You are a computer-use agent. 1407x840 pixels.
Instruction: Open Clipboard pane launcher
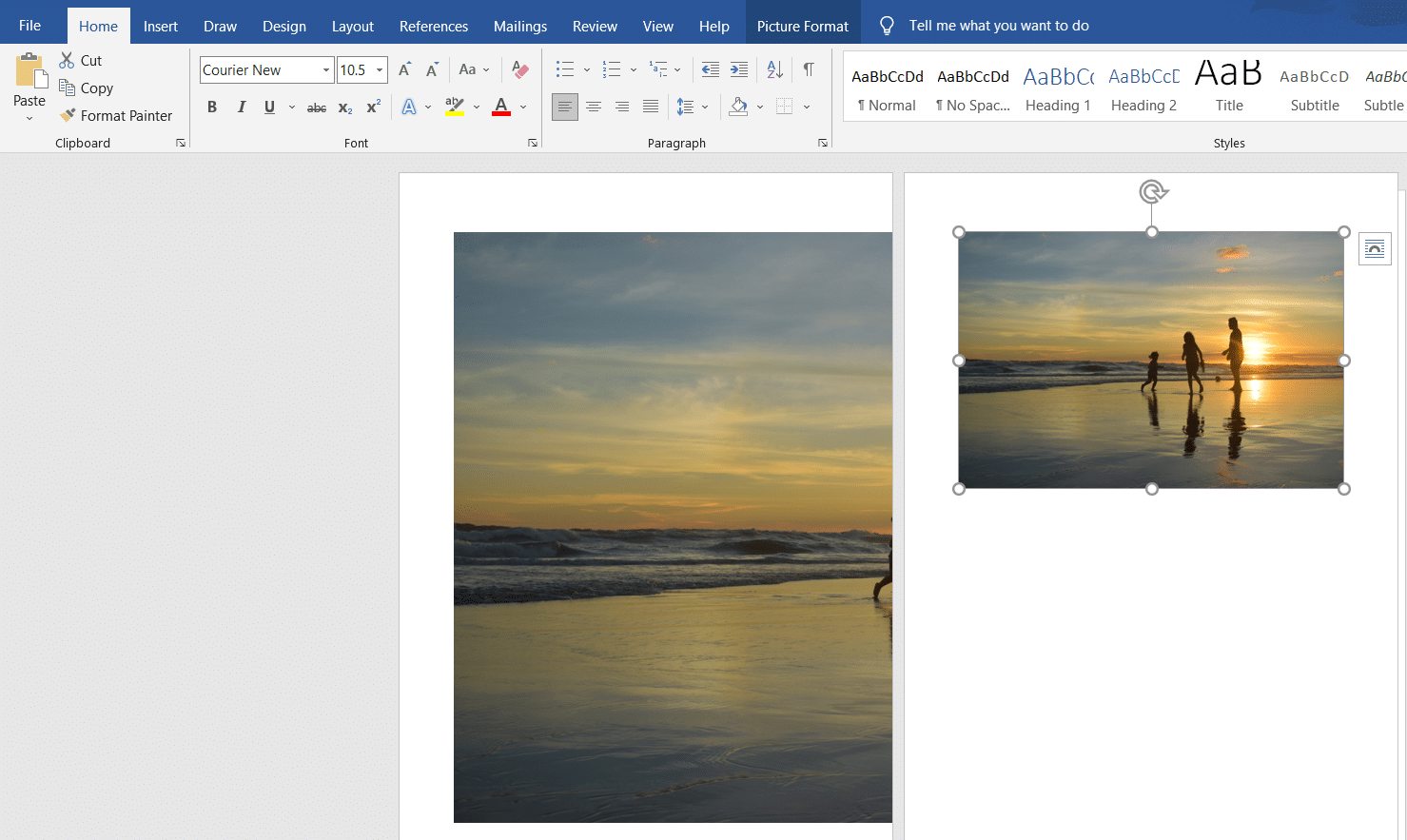coord(181,143)
